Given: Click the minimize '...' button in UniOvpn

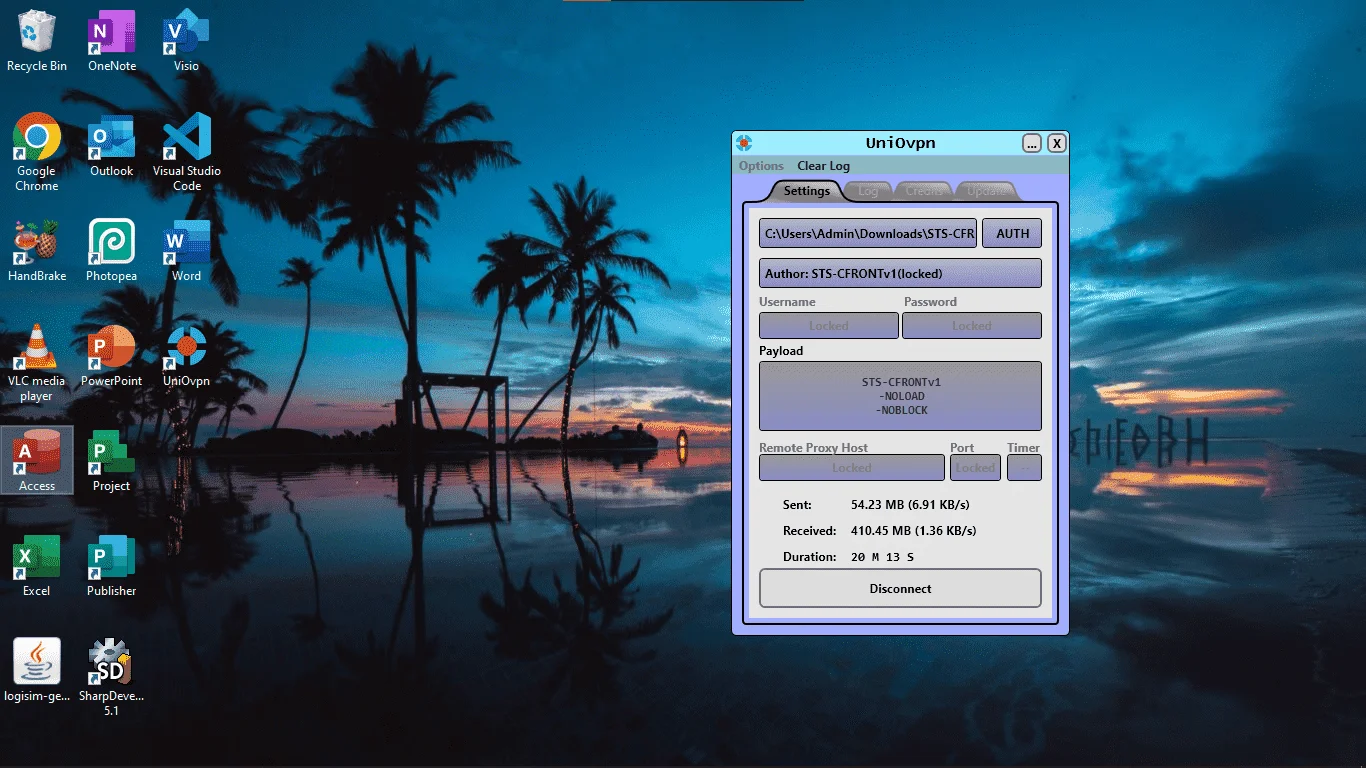Looking at the screenshot, I should point(1032,143).
